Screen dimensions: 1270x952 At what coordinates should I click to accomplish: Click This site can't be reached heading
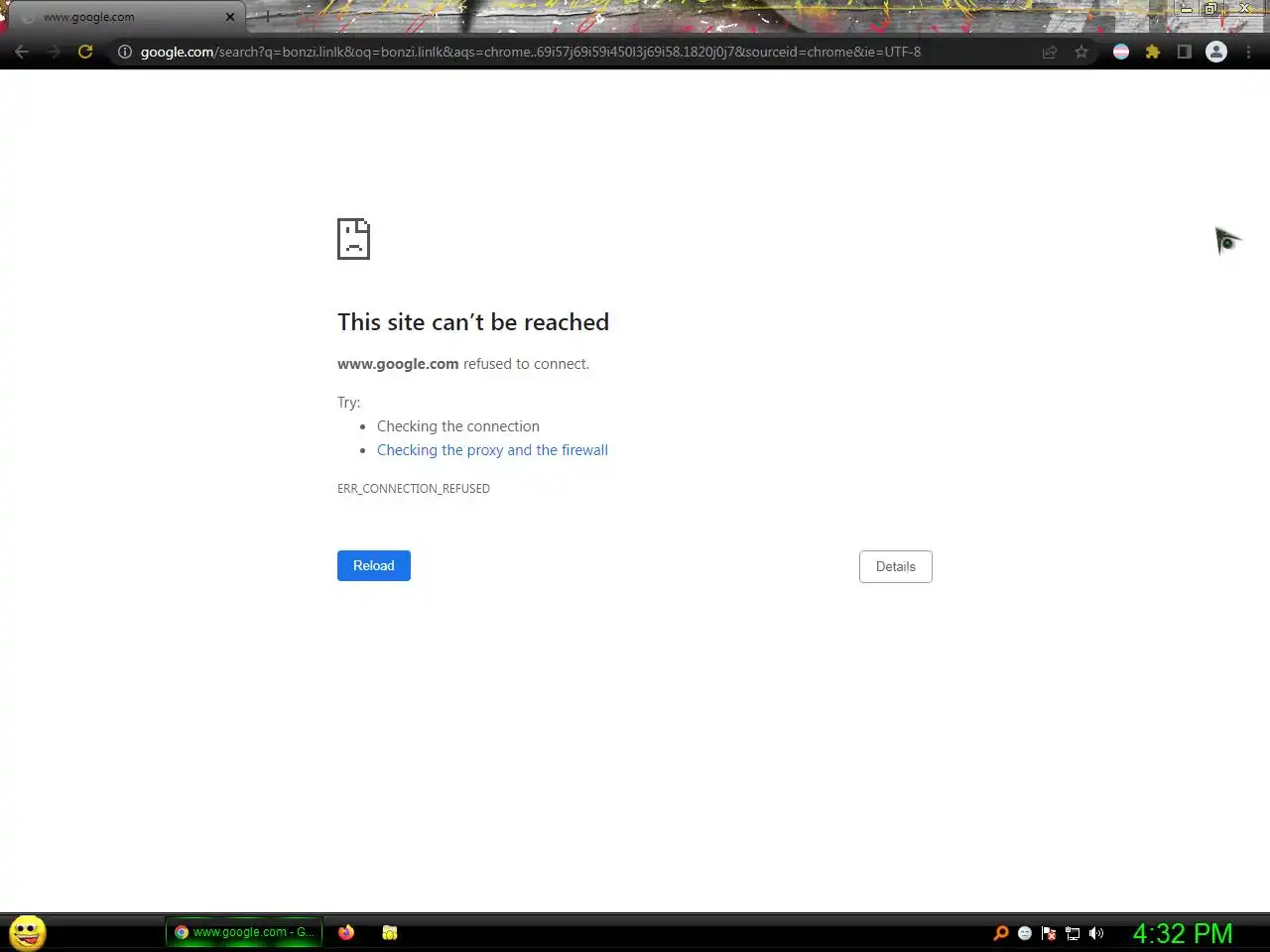click(x=473, y=322)
